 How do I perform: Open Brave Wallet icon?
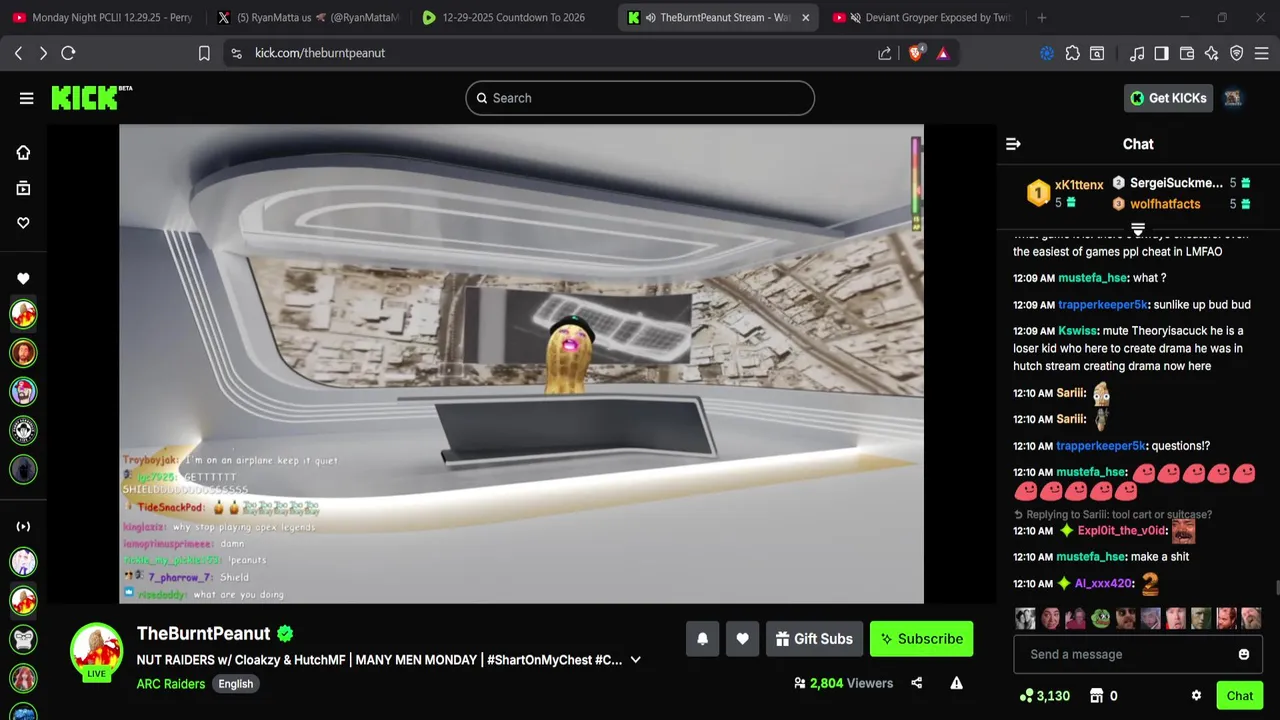pos(1187,53)
